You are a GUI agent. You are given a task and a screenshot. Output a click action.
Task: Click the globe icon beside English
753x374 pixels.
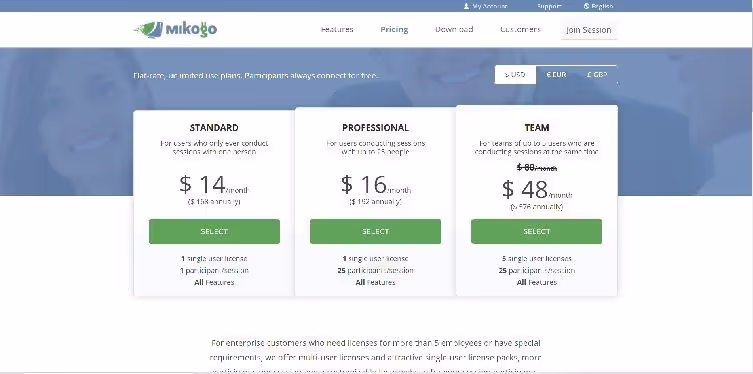tap(586, 6)
